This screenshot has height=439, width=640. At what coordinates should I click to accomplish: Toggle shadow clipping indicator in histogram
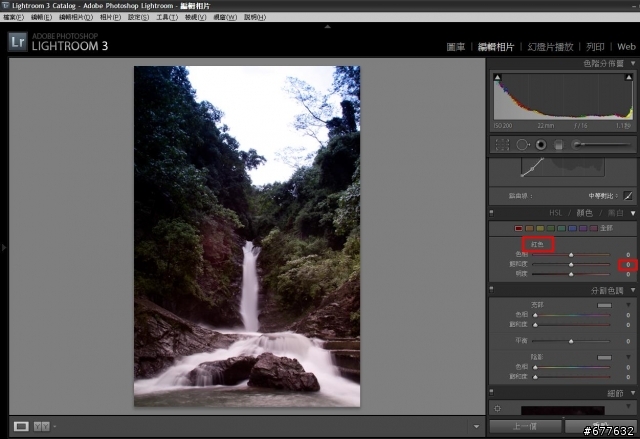[497, 77]
